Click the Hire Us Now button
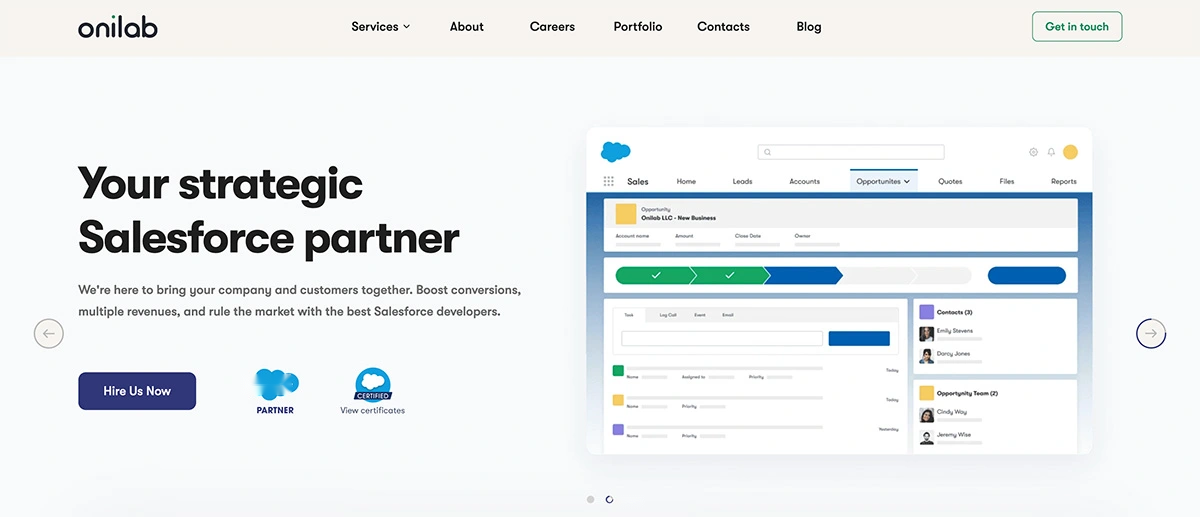 click(137, 391)
